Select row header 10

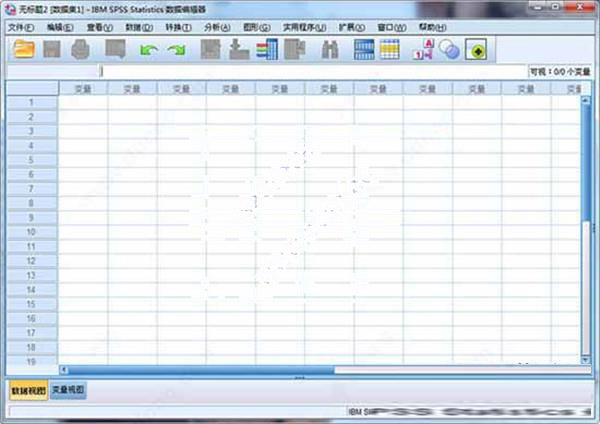tap(32, 232)
